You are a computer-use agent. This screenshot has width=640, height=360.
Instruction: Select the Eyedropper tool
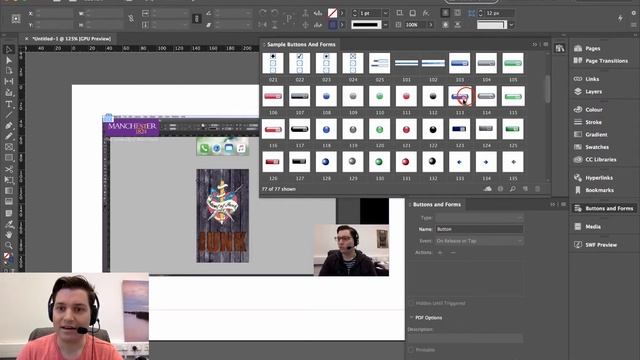[x=9, y=224]
